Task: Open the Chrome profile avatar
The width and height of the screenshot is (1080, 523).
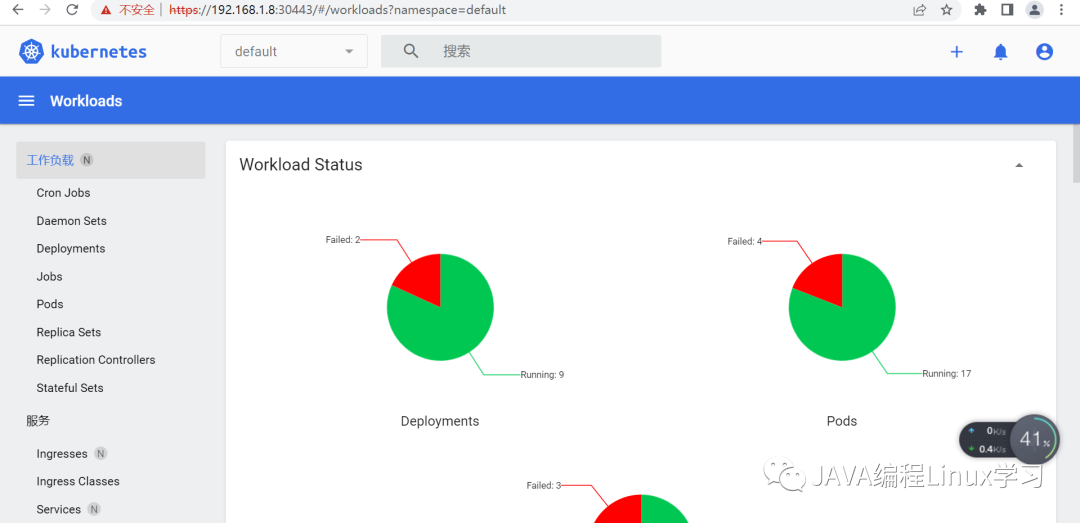Action: click(x=1035, y=10)
